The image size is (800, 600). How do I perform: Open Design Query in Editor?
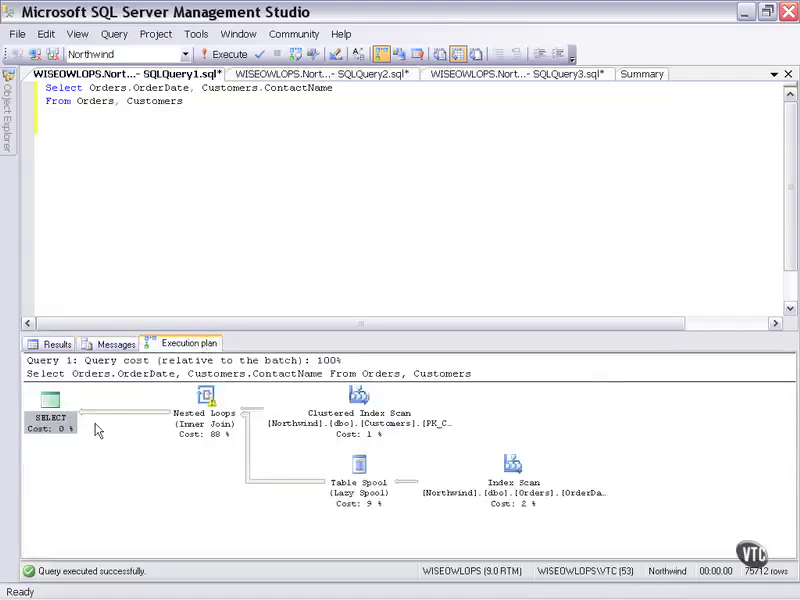[336, 54]
